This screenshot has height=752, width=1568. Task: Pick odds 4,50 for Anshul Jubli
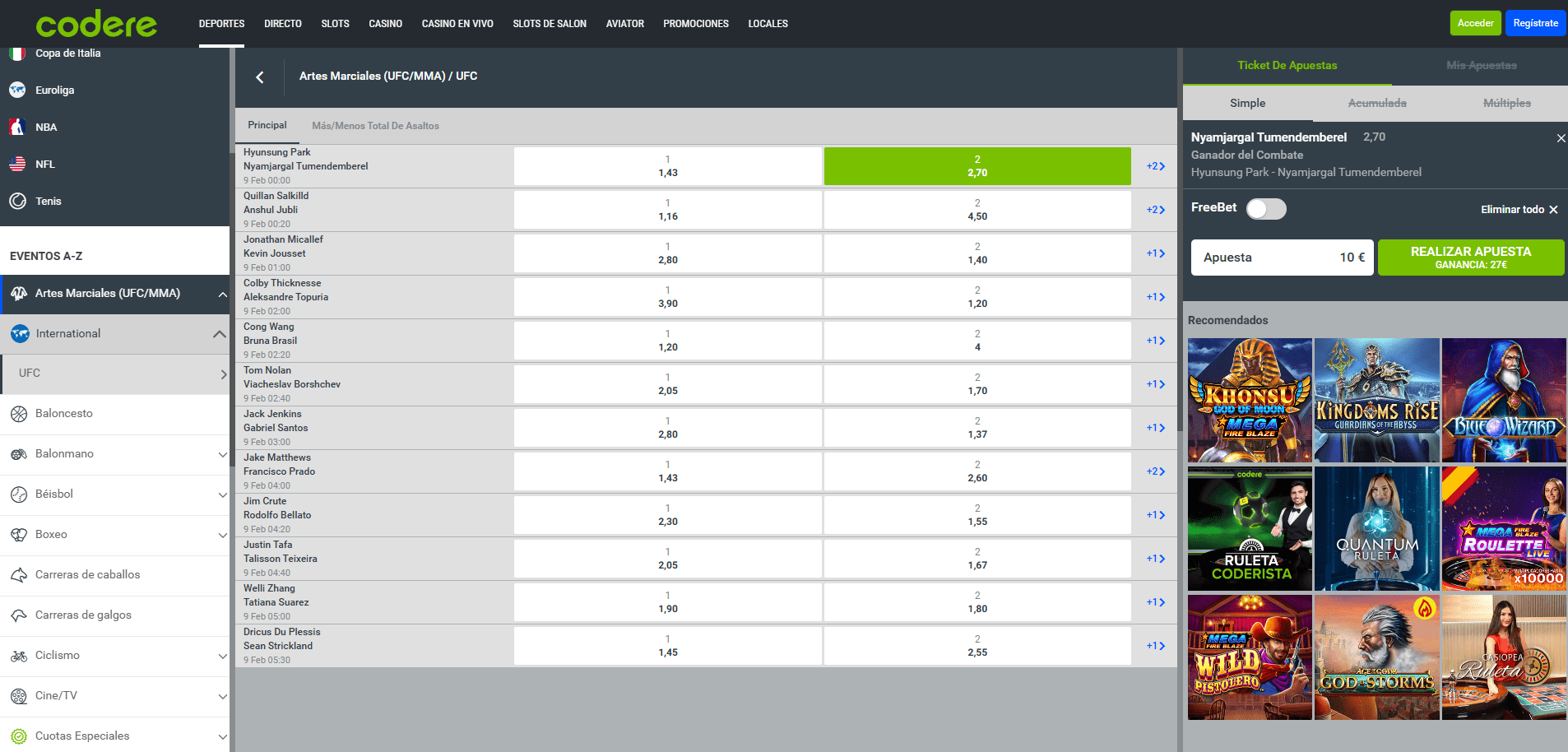[x=977, y=210]
